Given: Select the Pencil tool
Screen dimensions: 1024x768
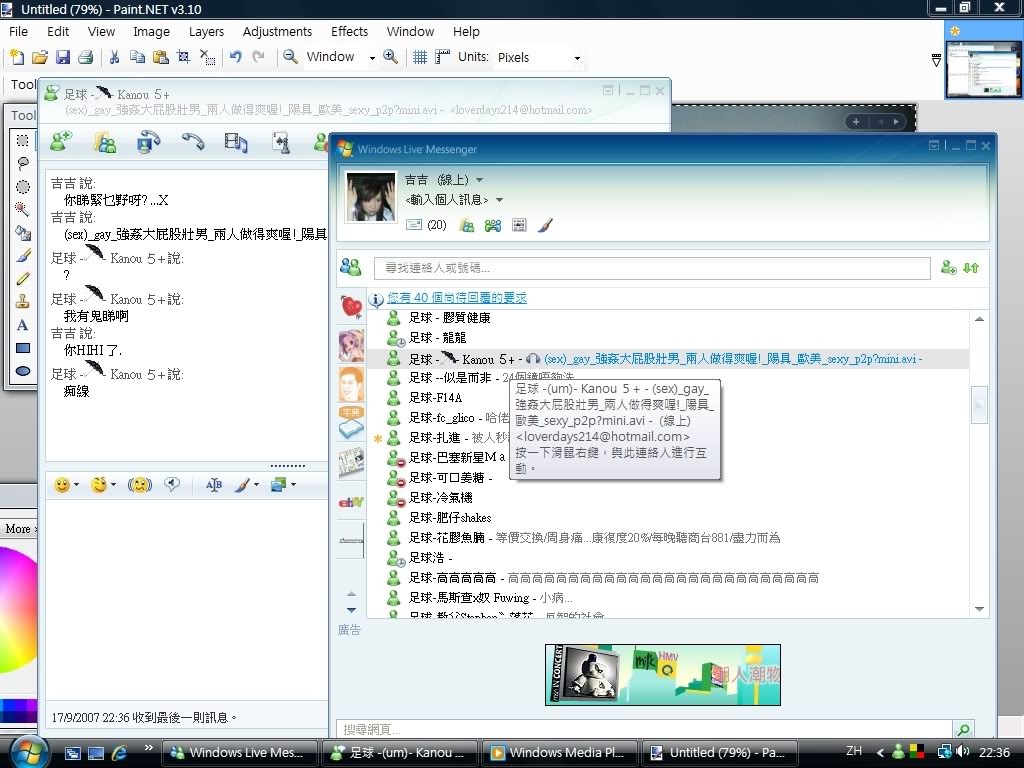Looking at the screenshot, I should pyautogui.click(x=22, y=279).
